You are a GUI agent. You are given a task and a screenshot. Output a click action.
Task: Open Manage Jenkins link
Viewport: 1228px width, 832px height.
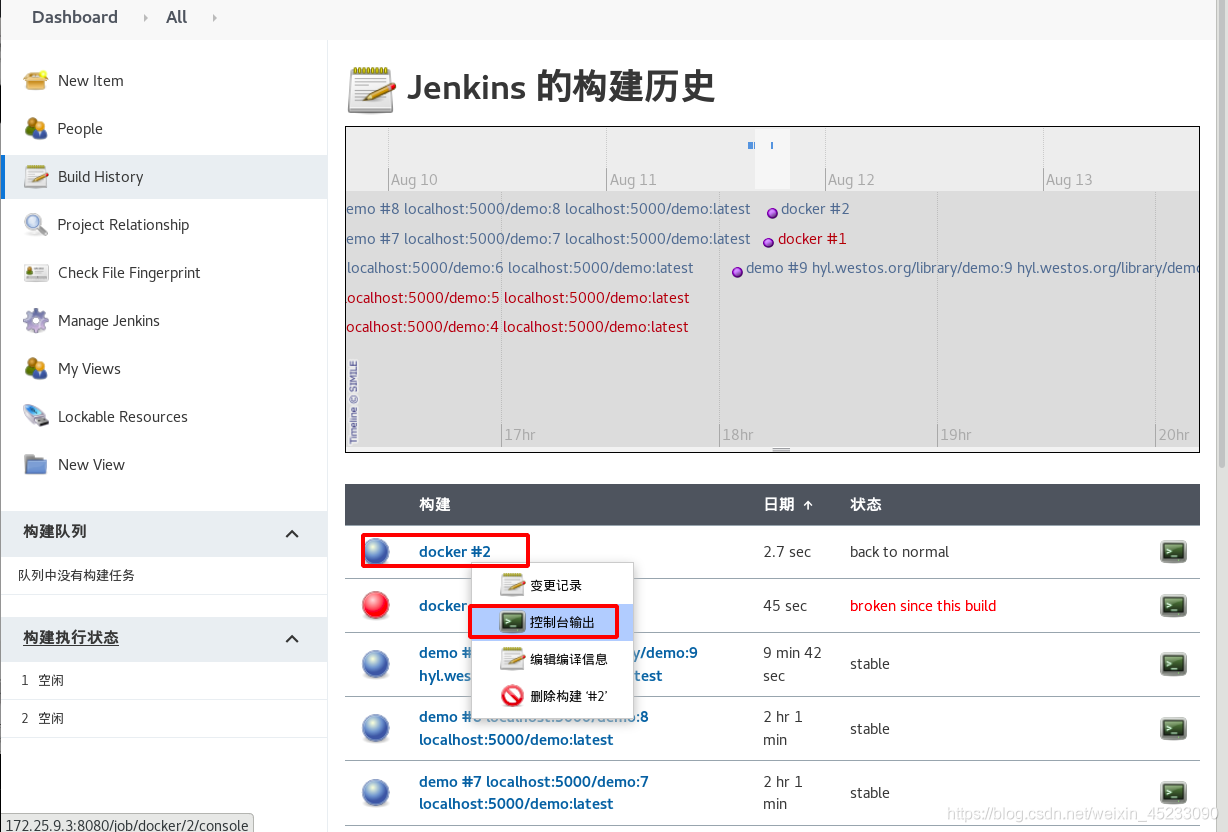pyautogui.click(x=109, y=321)
